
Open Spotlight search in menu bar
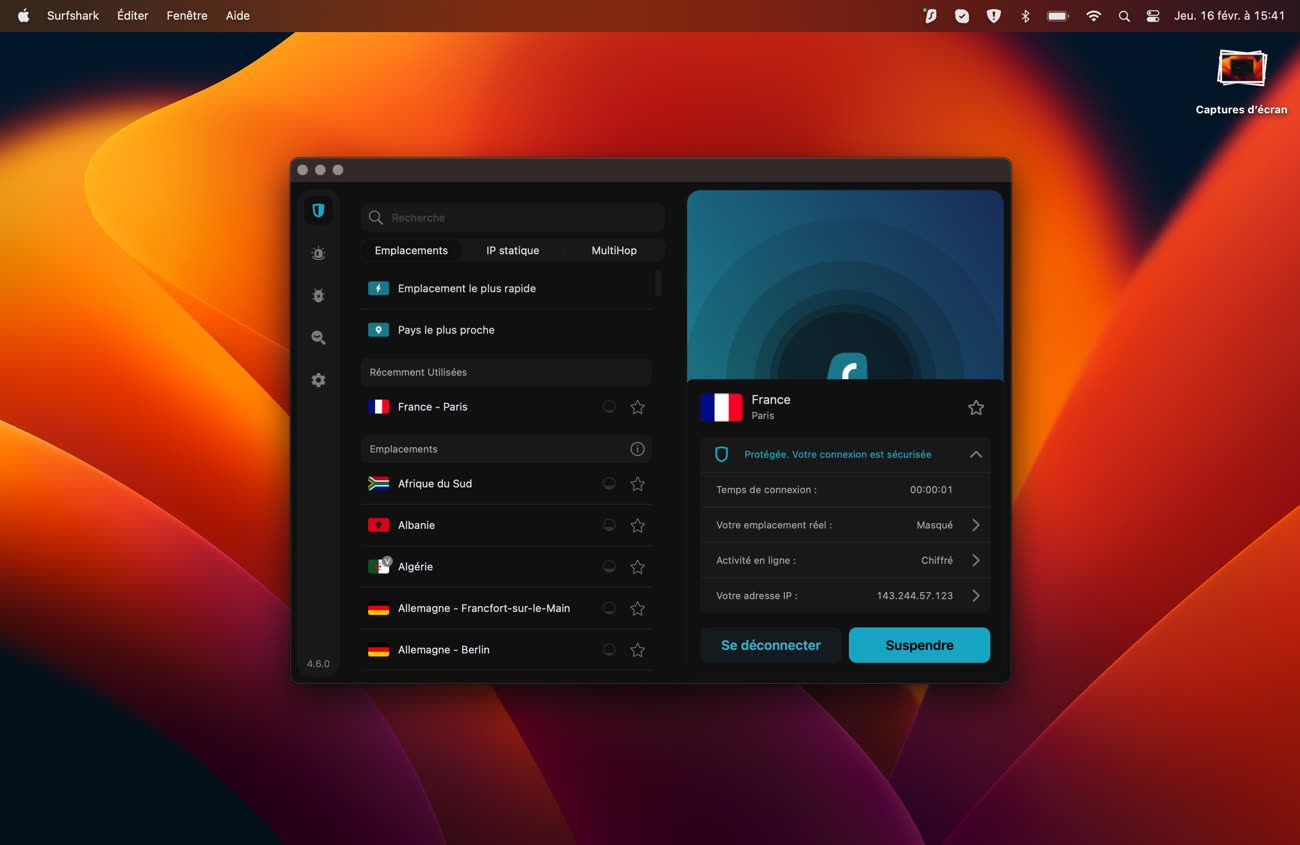click(1124, 16)
